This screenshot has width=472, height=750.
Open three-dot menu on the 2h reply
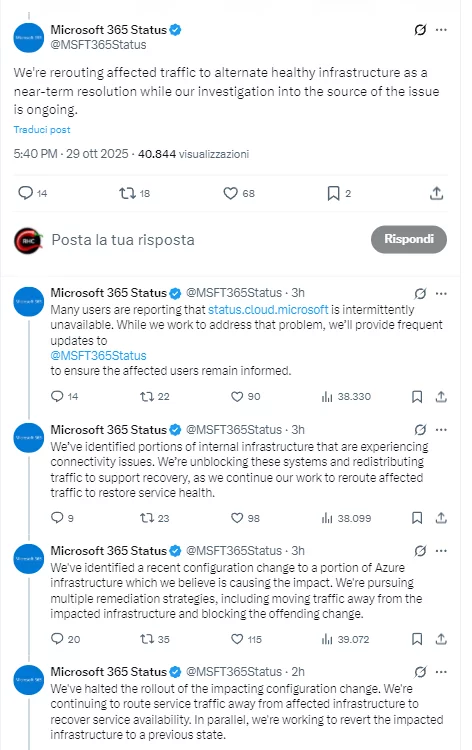click(x=441, y=672)
